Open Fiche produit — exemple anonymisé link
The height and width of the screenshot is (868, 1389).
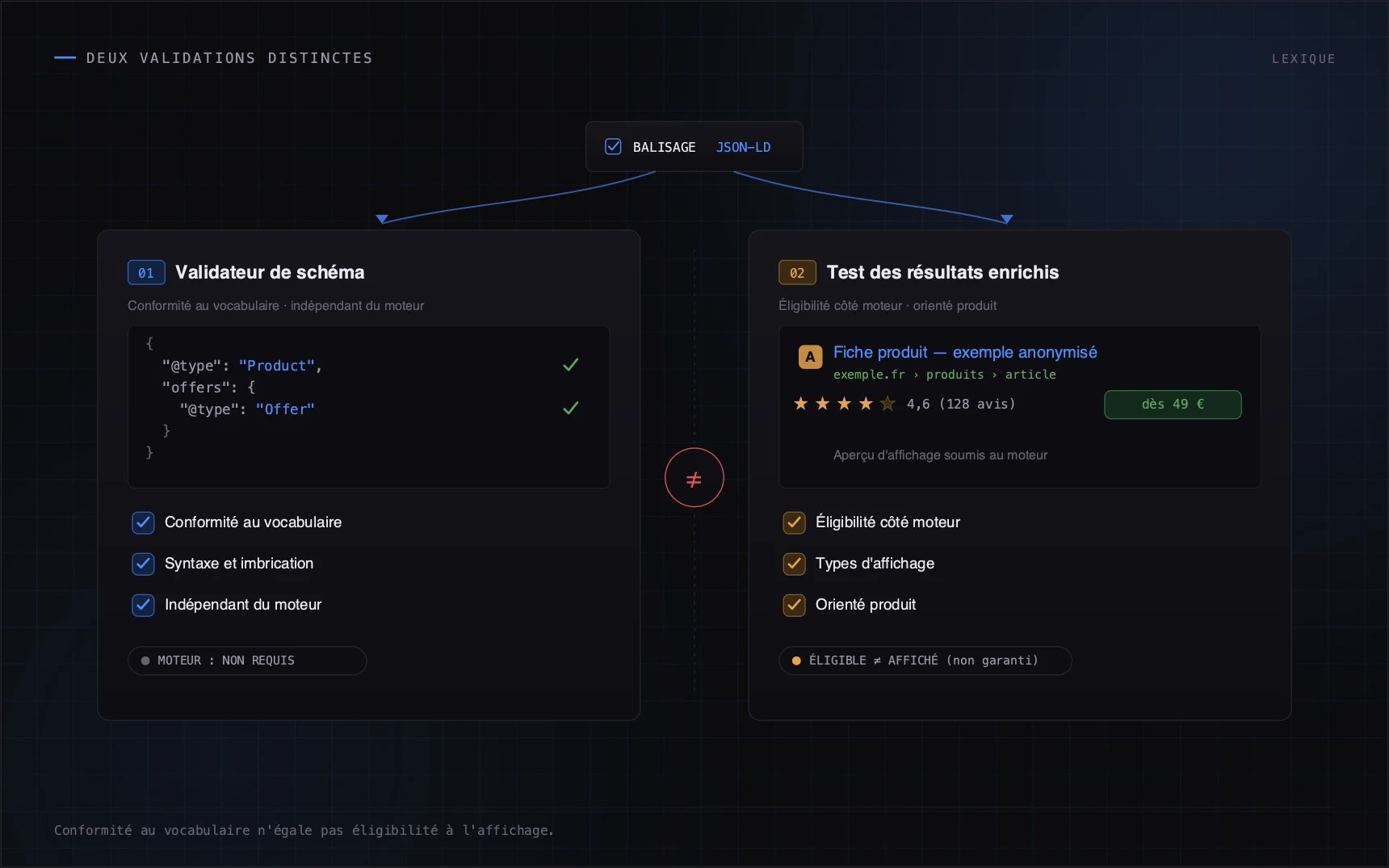(x=965, y=352)
